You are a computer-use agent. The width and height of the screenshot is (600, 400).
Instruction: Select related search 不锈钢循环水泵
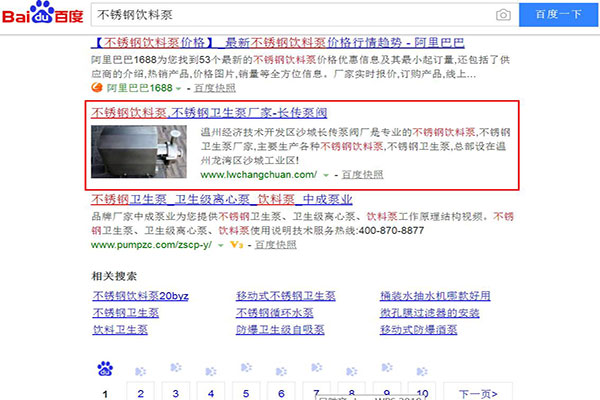pyautogui.click(x=275, y=313)
